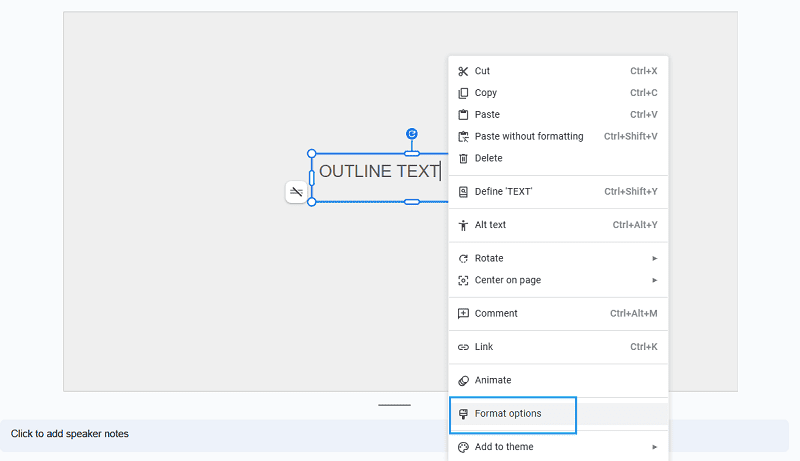Viewport: 800px width, 461px height.
Task: Click the Rotate icon in the menu
Action: 463,259
